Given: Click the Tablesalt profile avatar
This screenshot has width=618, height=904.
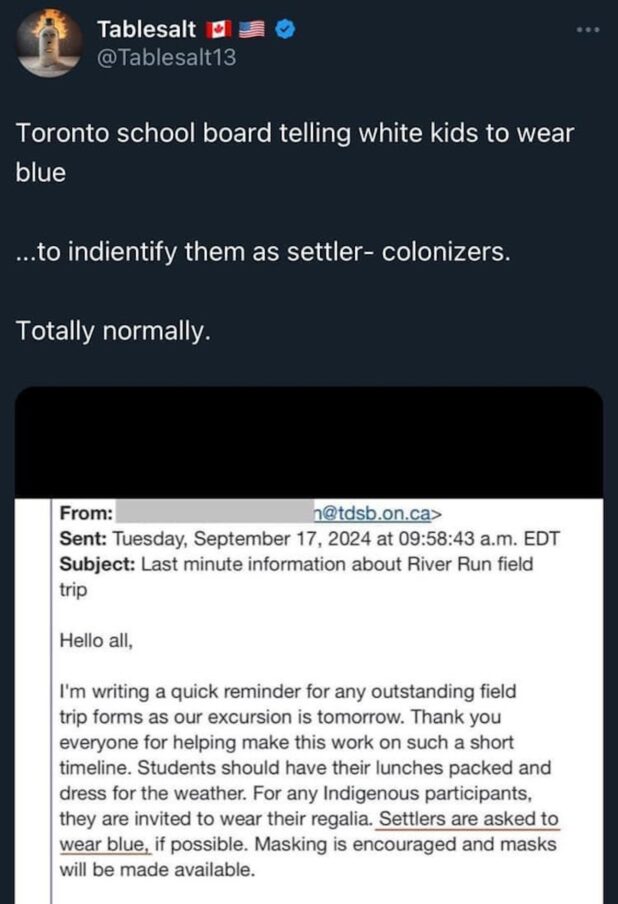Looking at the screenshot, I should (x=49, y=43).
